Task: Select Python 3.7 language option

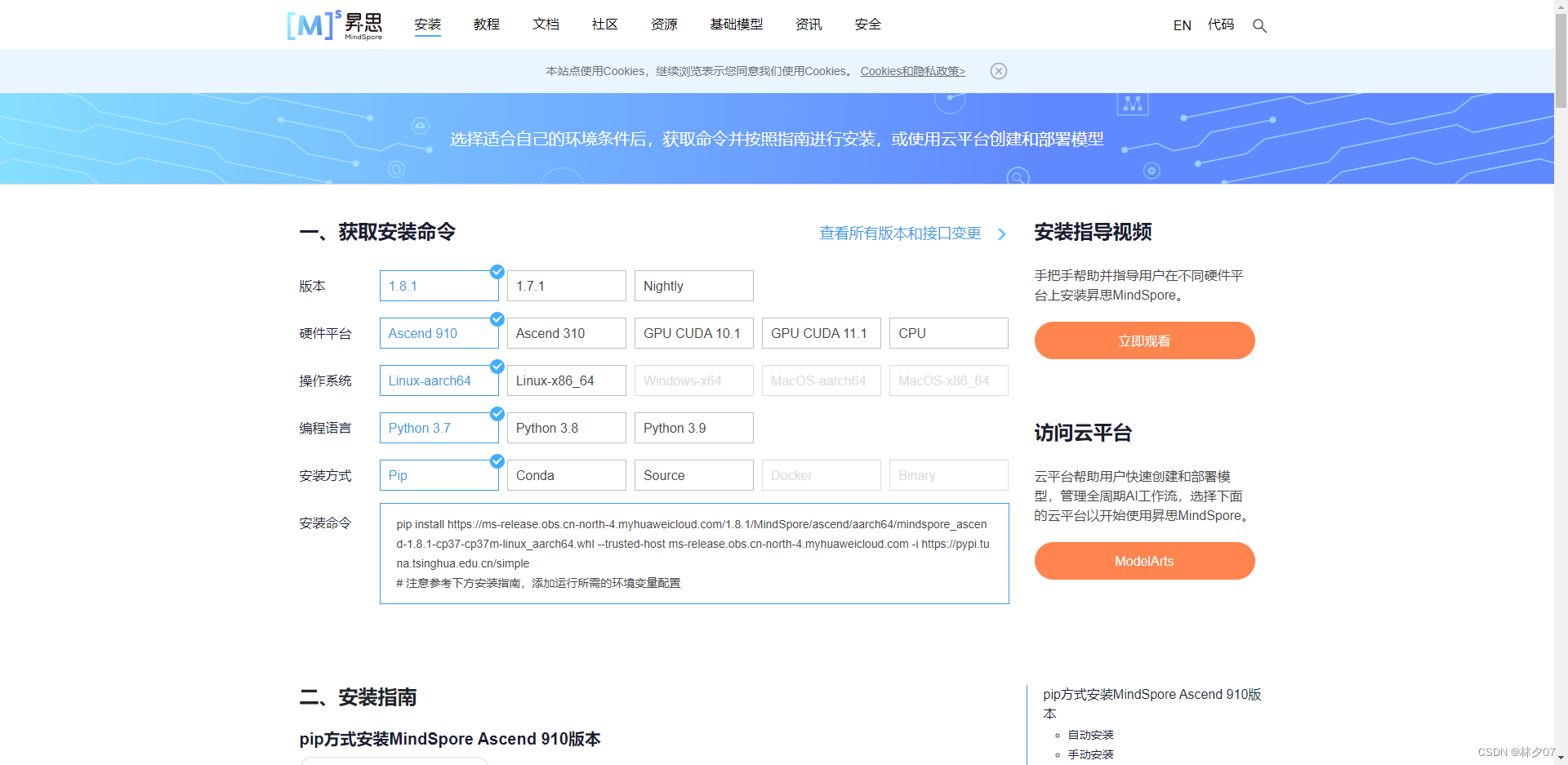Action: (439, 428)
